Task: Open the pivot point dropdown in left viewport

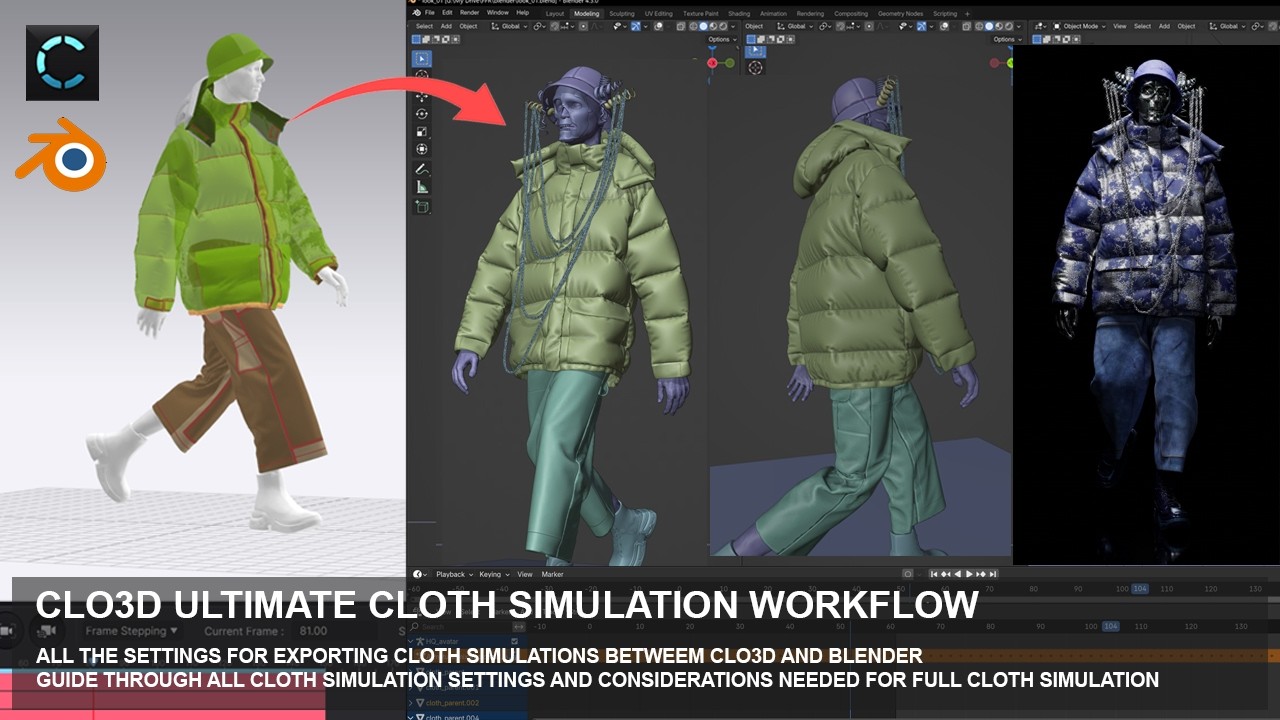Action: point(539,26)
